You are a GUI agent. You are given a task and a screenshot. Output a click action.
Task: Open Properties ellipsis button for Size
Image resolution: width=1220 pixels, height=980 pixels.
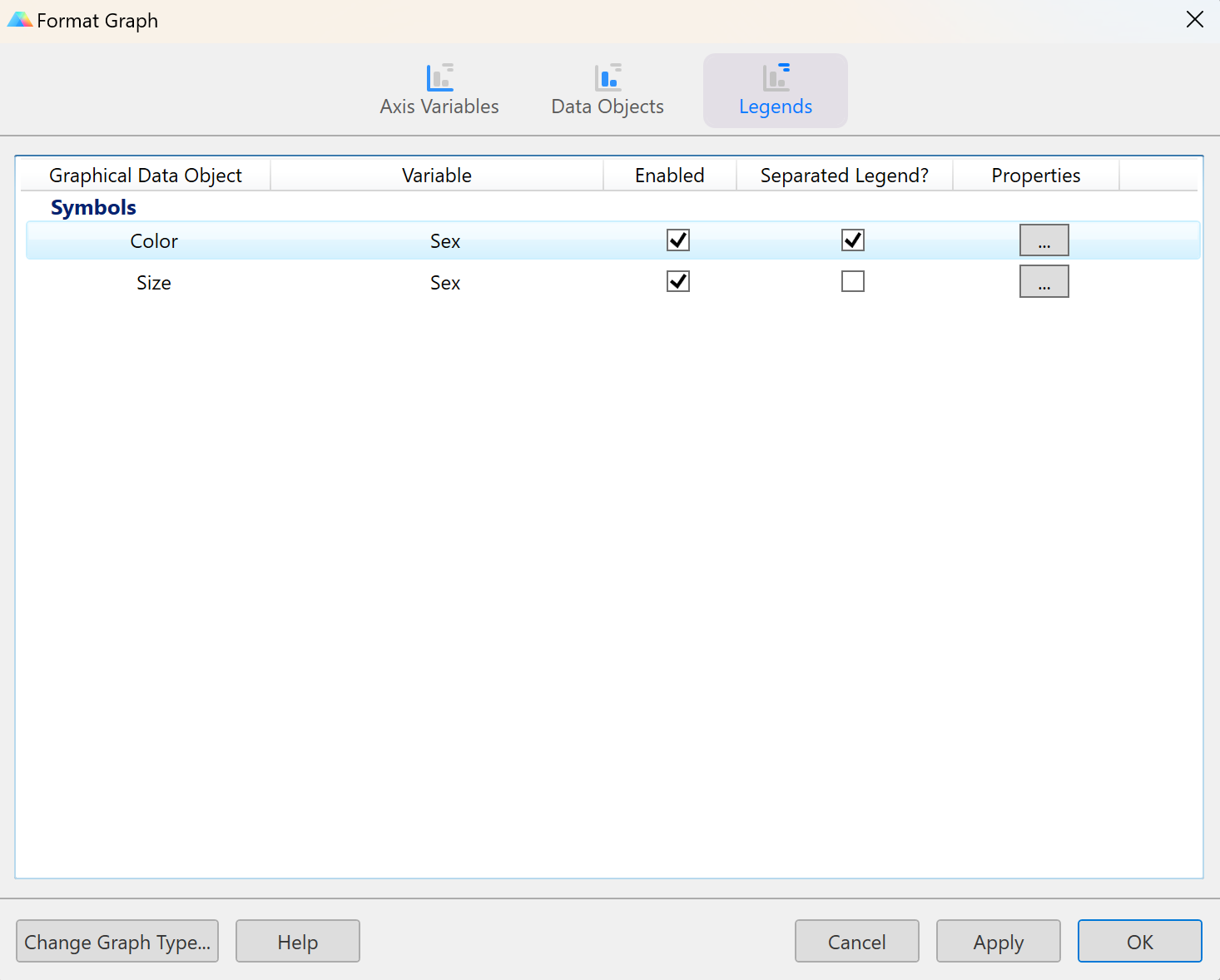[1044, 282]
